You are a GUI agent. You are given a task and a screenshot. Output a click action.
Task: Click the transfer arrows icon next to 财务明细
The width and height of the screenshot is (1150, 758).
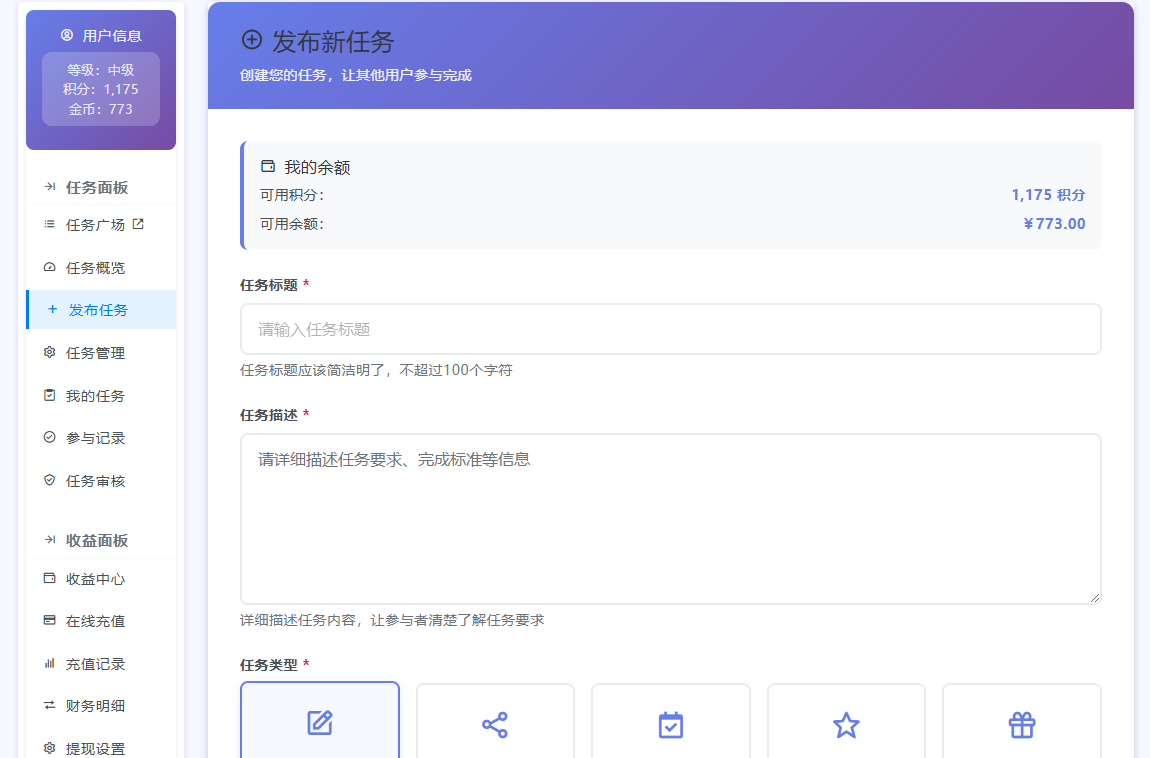click(48, 704)
